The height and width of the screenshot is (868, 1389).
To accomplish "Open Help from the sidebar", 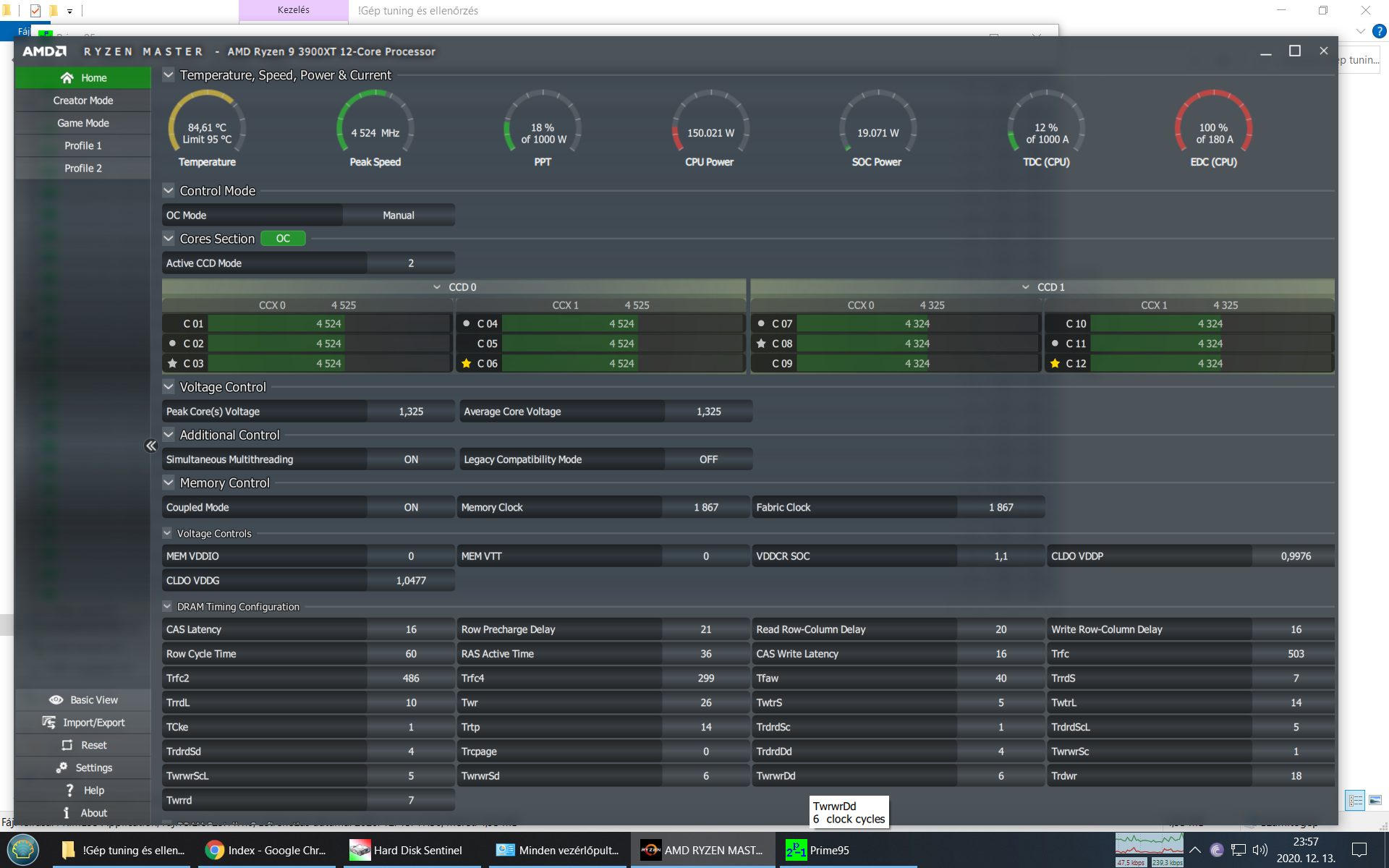I will [83, 790].
